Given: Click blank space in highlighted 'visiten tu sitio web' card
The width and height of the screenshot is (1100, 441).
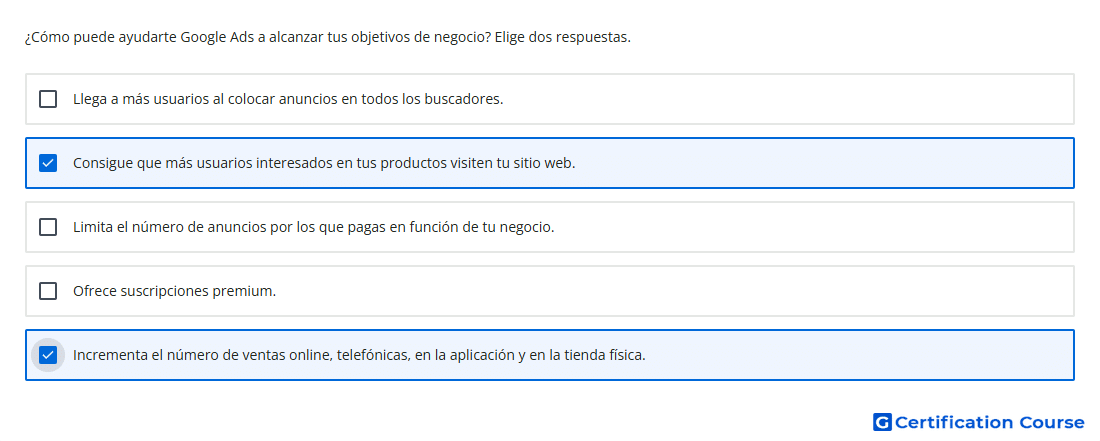Looking at the screenshot, I should point(821,163).
